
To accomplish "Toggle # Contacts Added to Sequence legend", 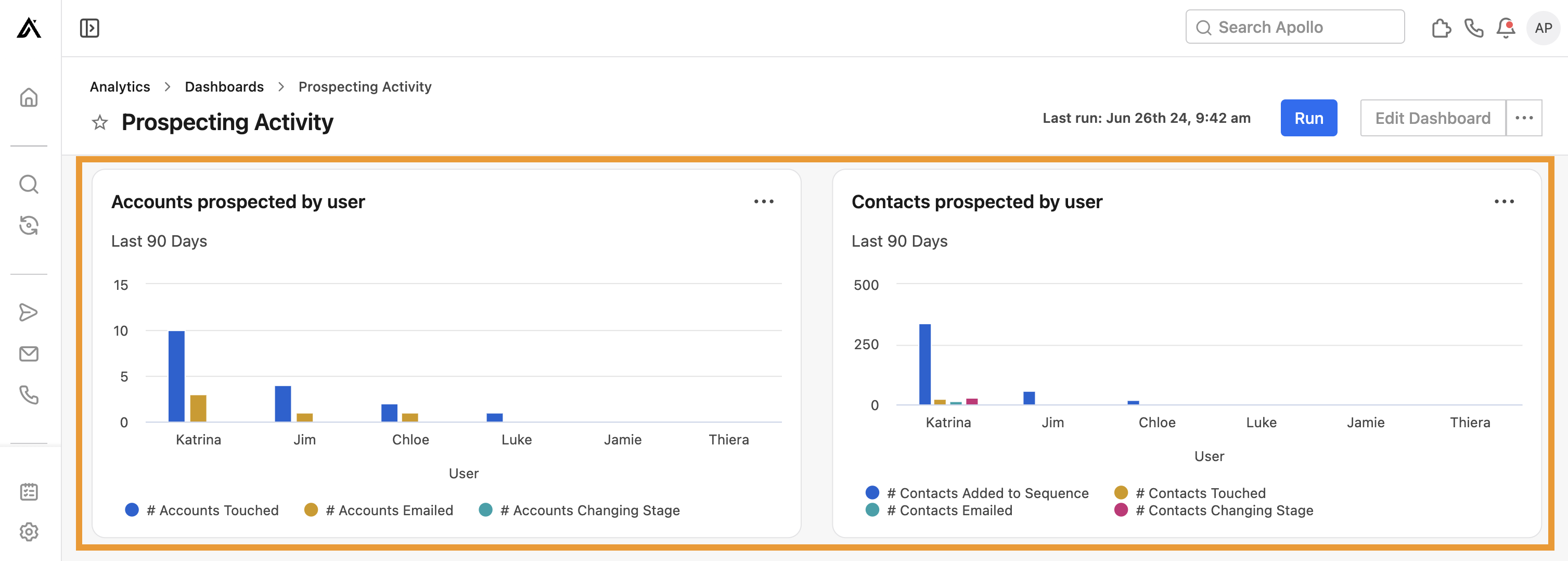I will (x=977, y=493).
